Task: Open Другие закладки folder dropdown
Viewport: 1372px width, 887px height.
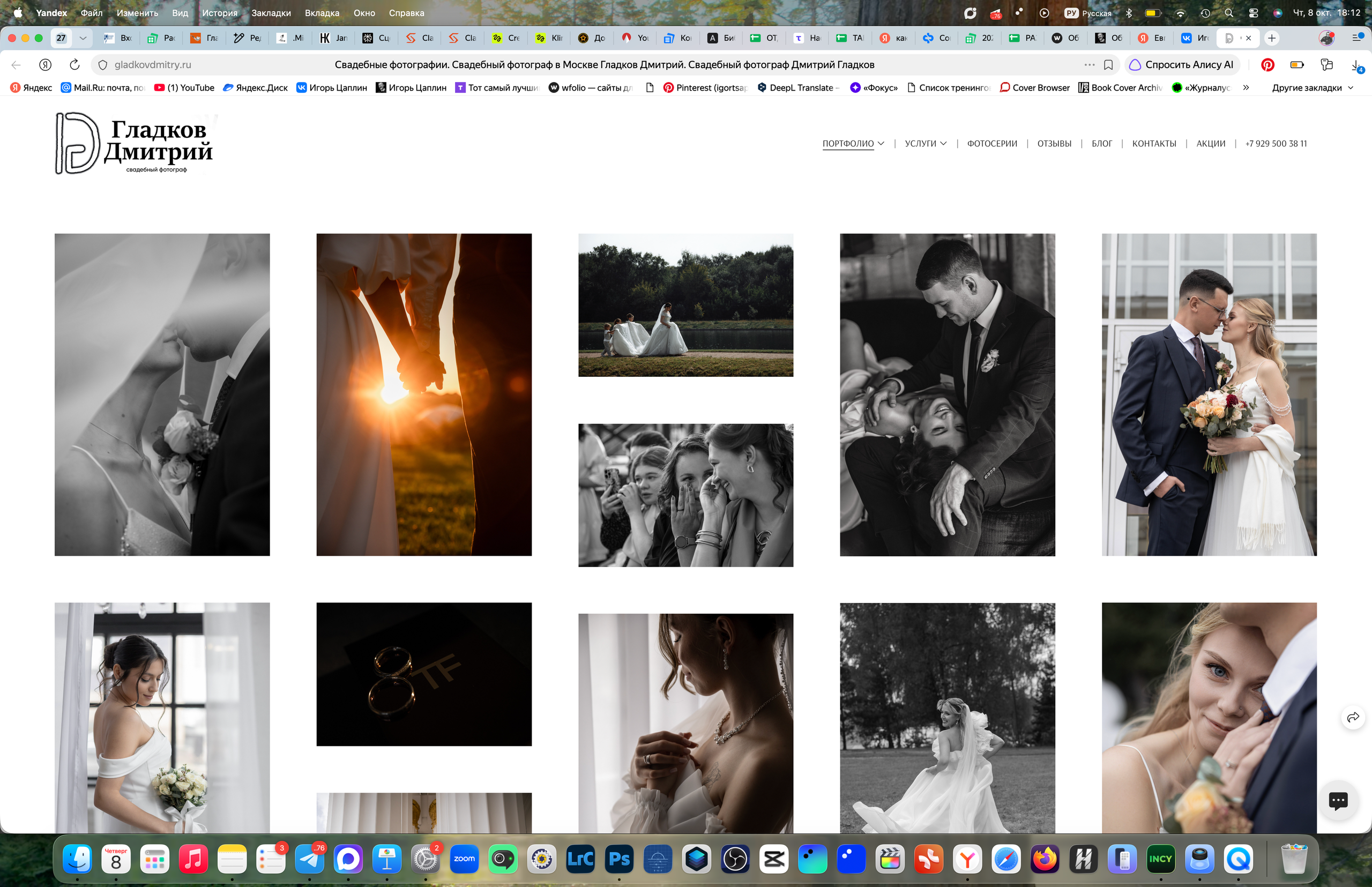Action: 1312,87
